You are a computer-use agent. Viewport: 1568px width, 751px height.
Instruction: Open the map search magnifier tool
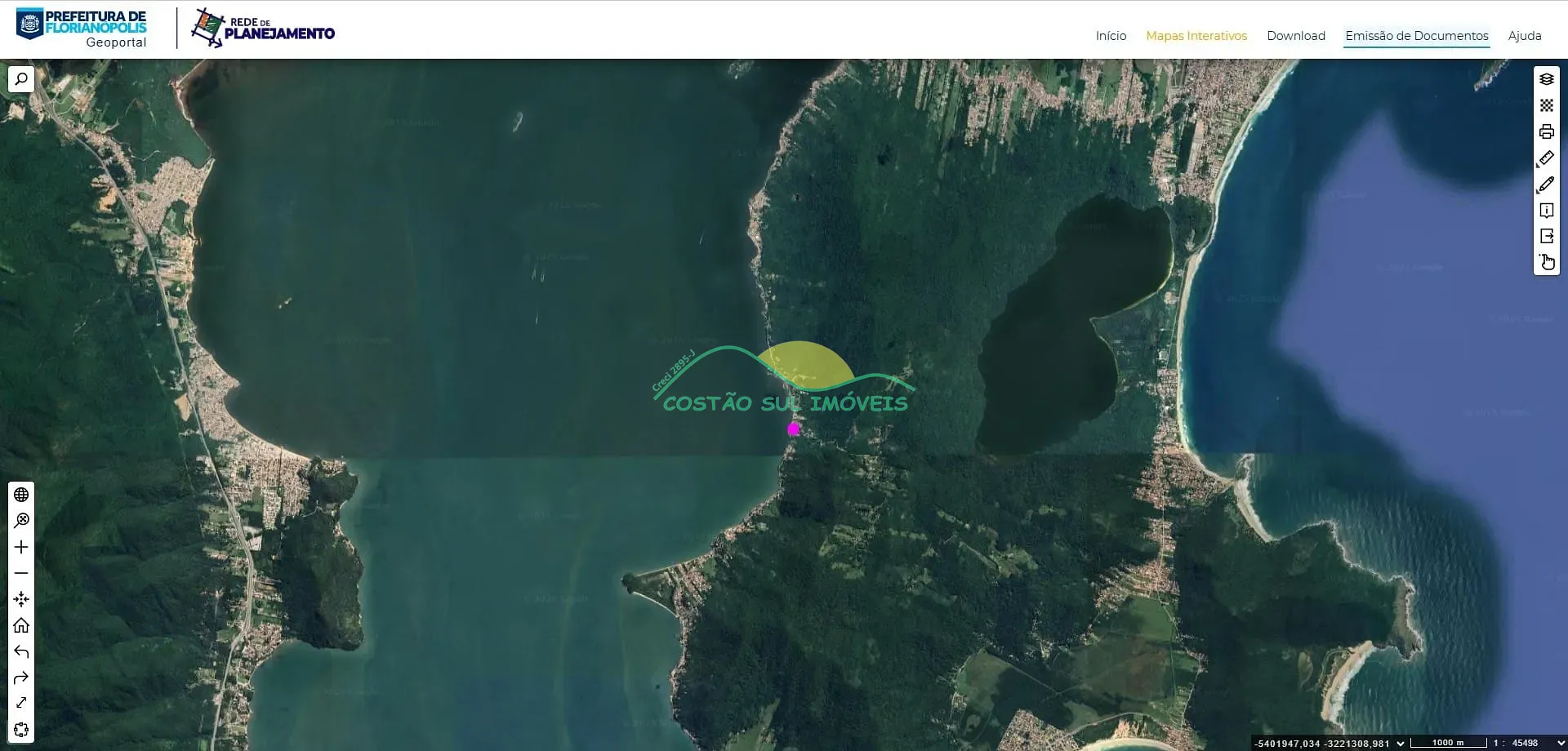(x=21, y=79)
